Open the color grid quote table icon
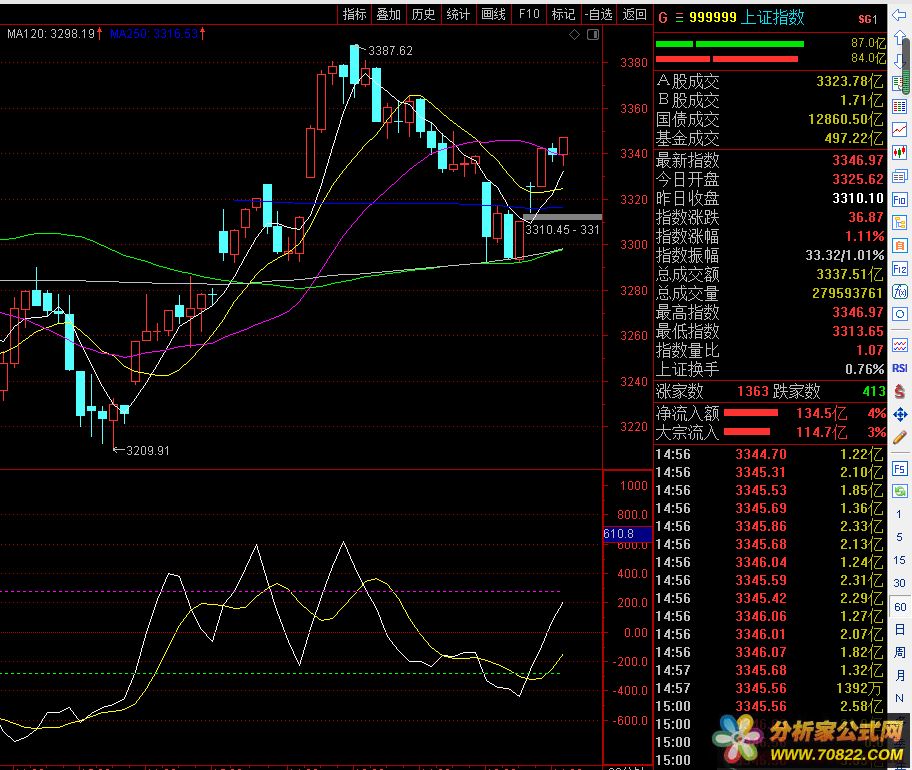This screenshot has height=770, width=912. (x=899, y=106)
